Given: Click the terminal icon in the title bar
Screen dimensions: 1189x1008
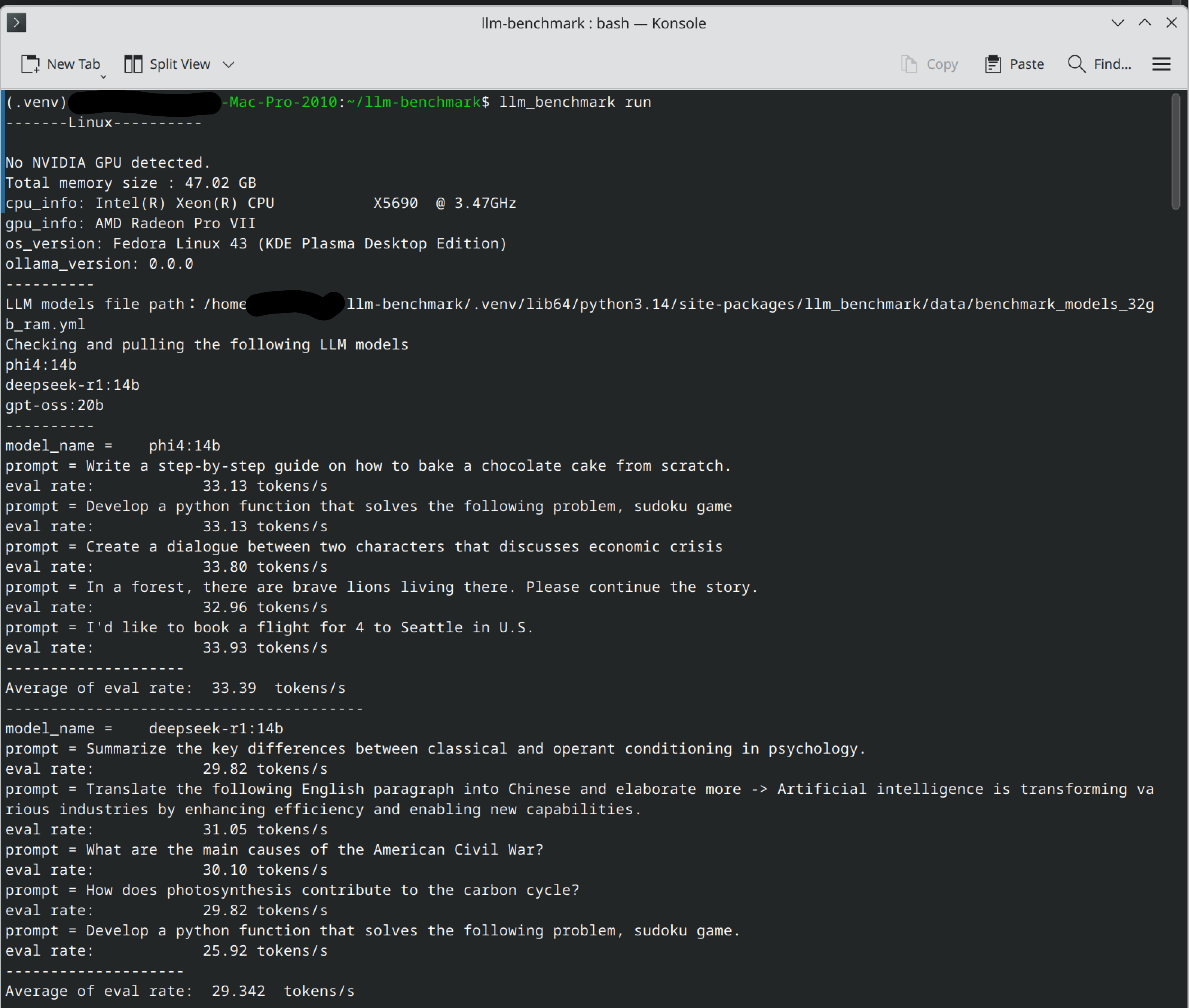Looking at the screenshot, I should click(16, 23).
